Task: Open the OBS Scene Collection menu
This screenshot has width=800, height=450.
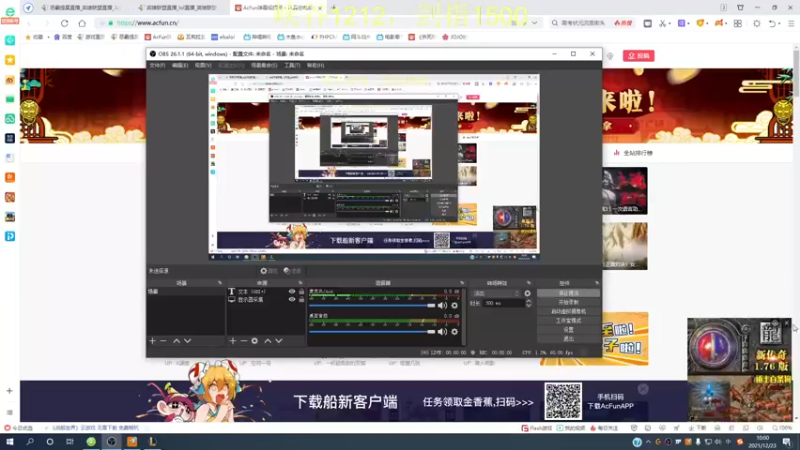Action: pyautogui.click(x=264, y=65)
